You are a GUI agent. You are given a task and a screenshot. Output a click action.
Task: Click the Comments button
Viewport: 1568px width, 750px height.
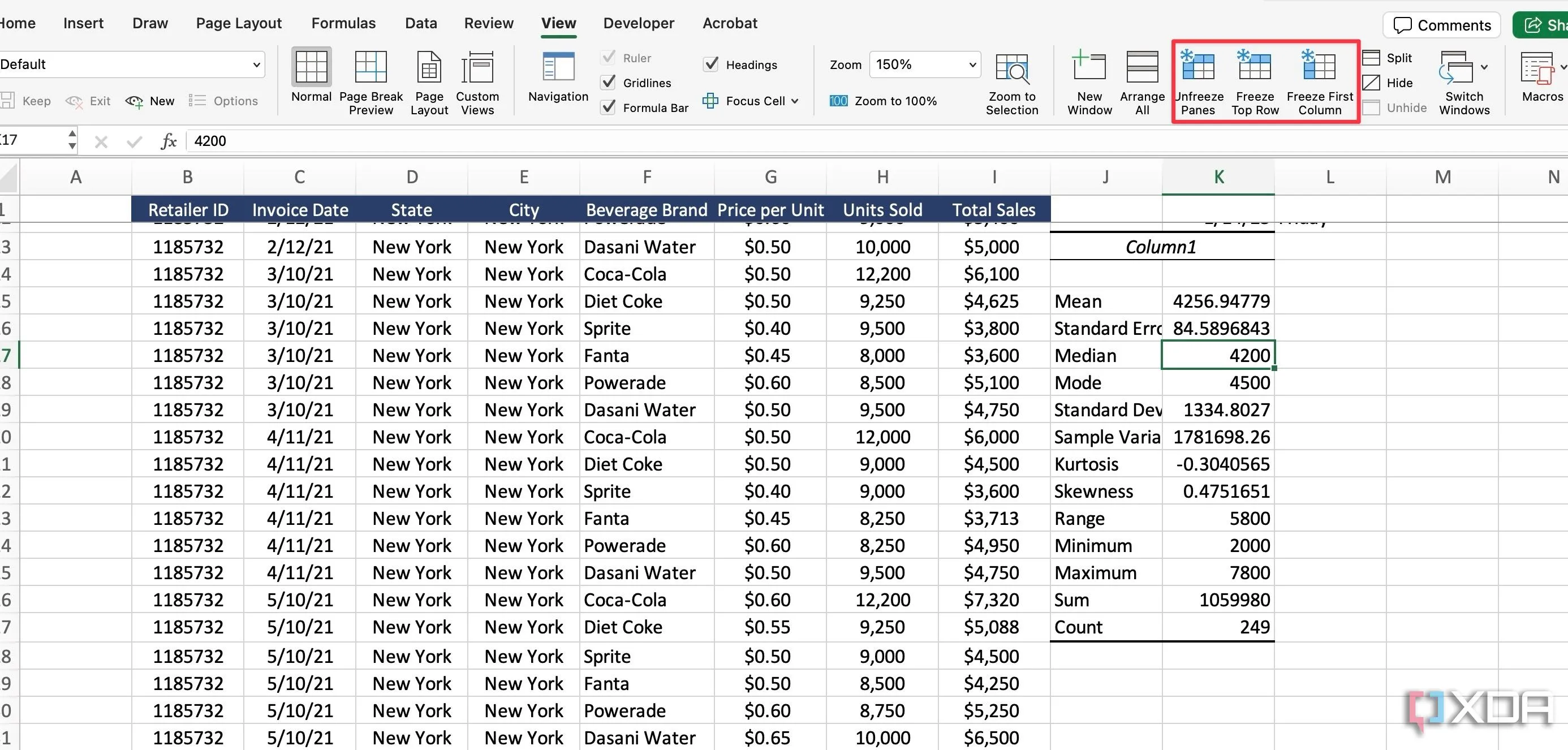(1441, 25)
